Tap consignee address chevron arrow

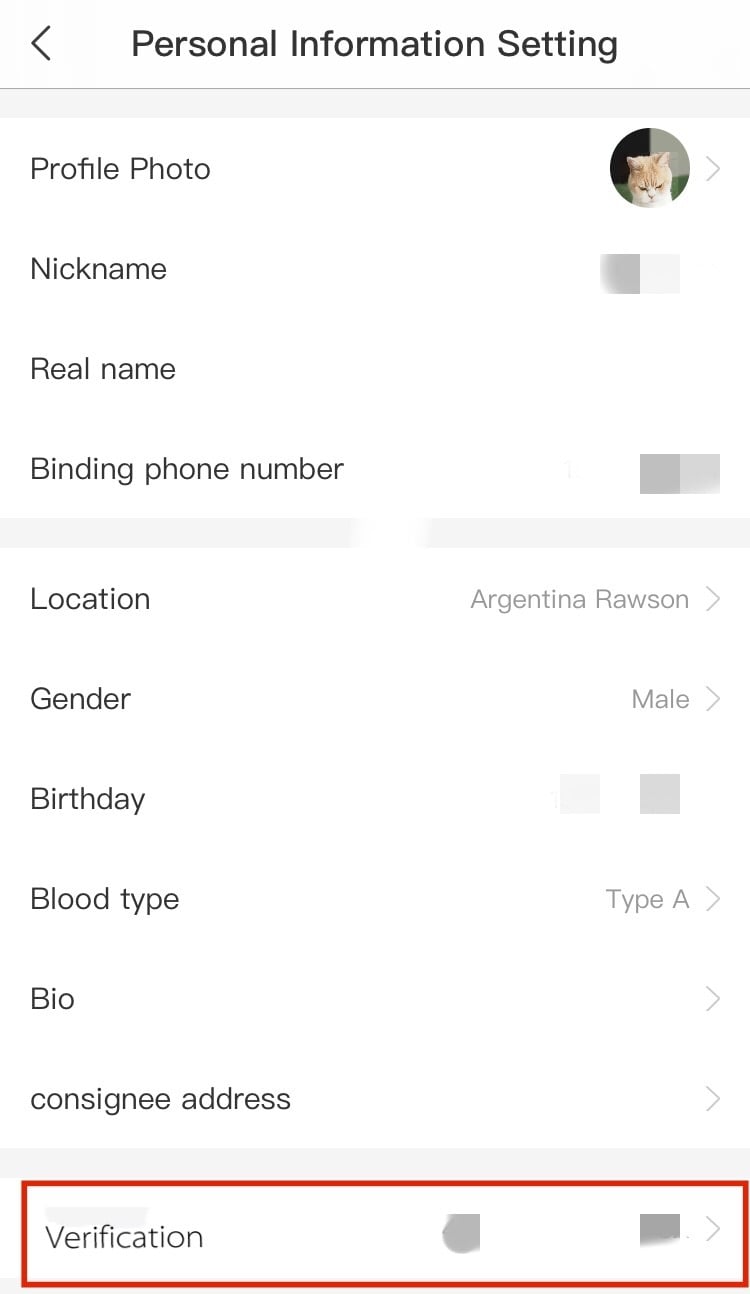(713, 1099)
